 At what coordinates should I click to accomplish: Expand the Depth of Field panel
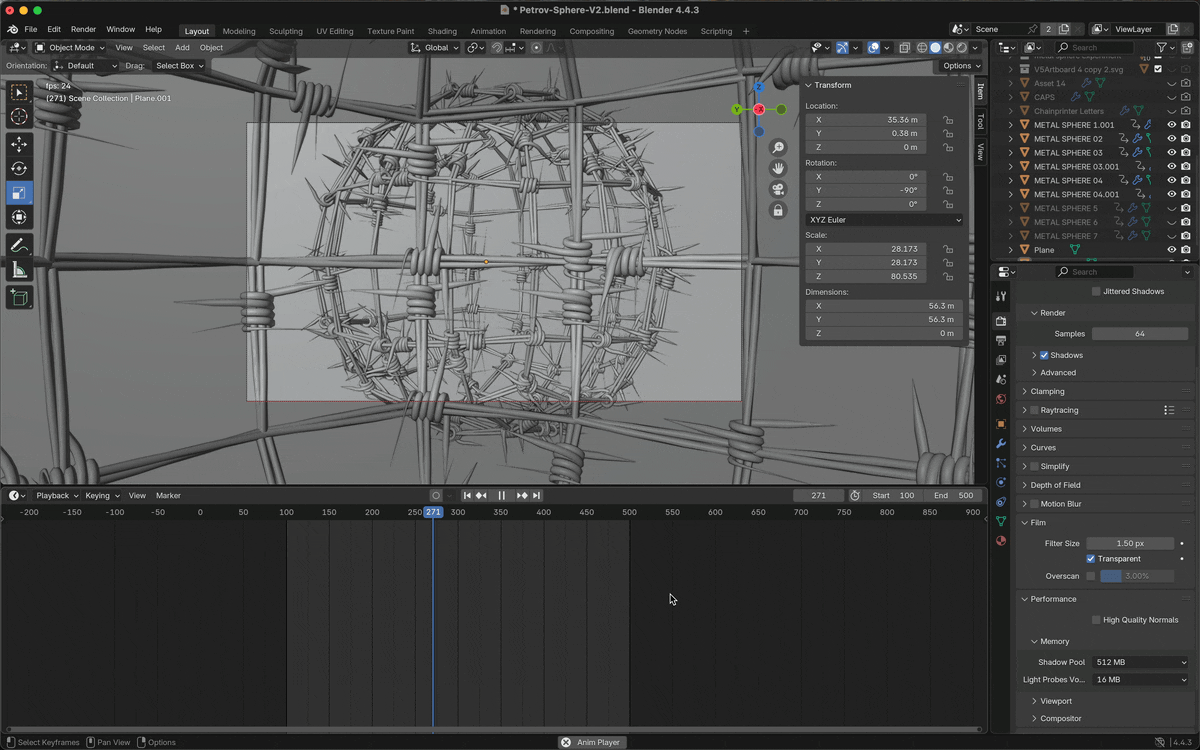tap(1055, 485)
